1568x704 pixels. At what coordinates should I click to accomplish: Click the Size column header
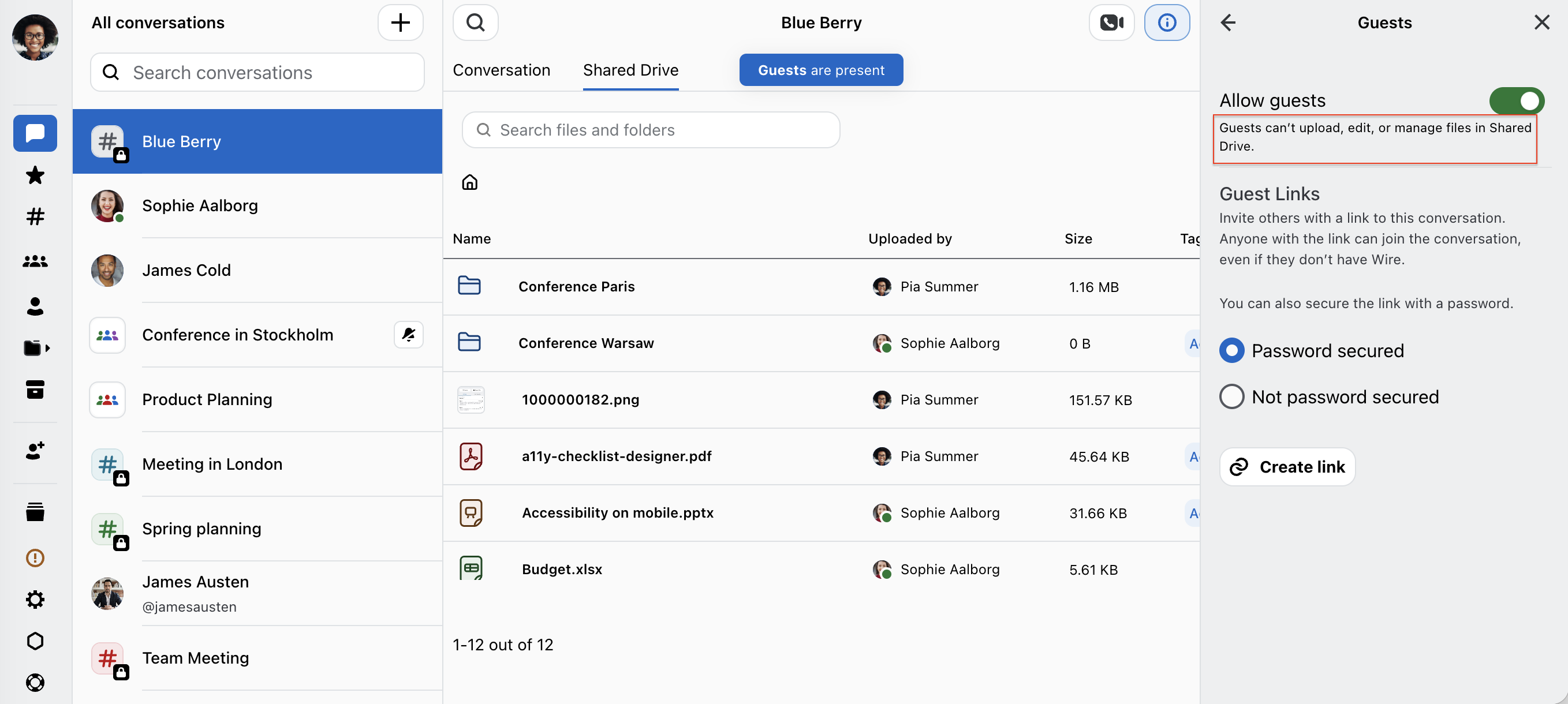tap(1078, 238)
